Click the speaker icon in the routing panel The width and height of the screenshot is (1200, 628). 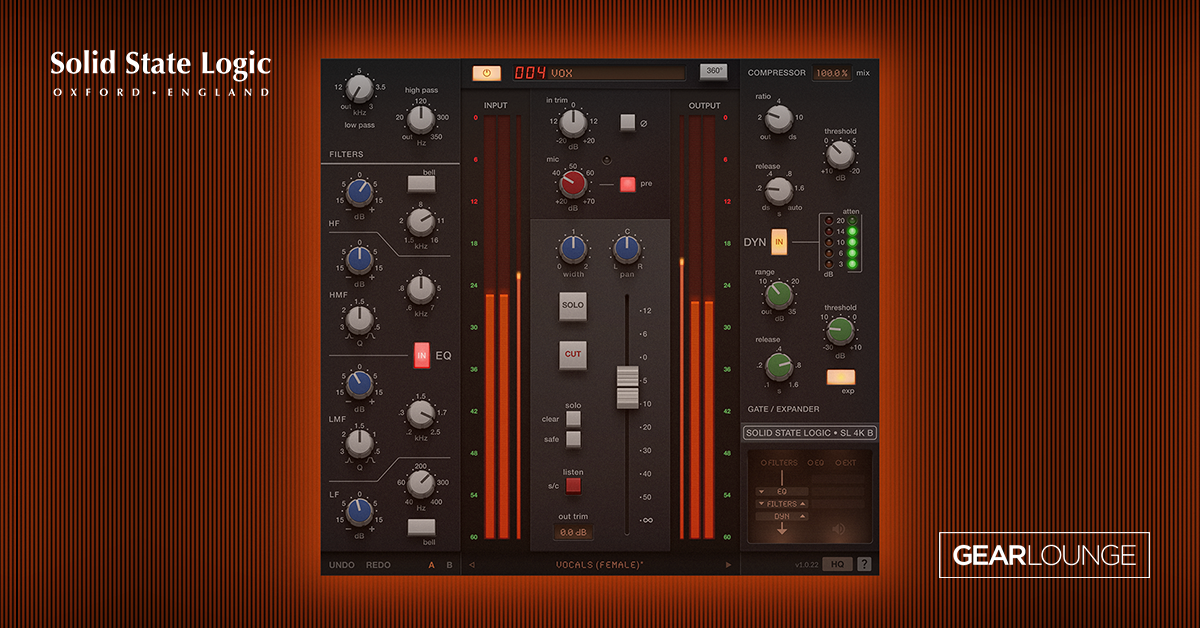tap(838, 529)
